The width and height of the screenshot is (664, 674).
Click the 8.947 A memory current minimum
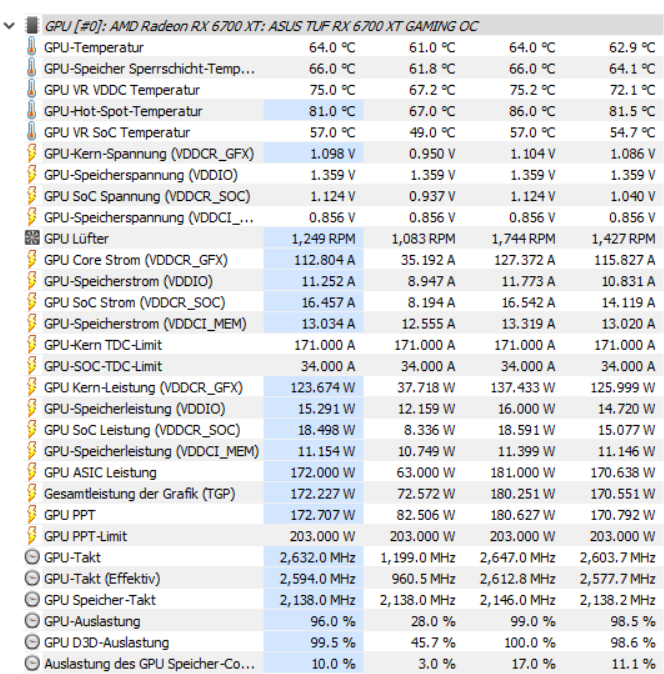click(x=431, y=282)
